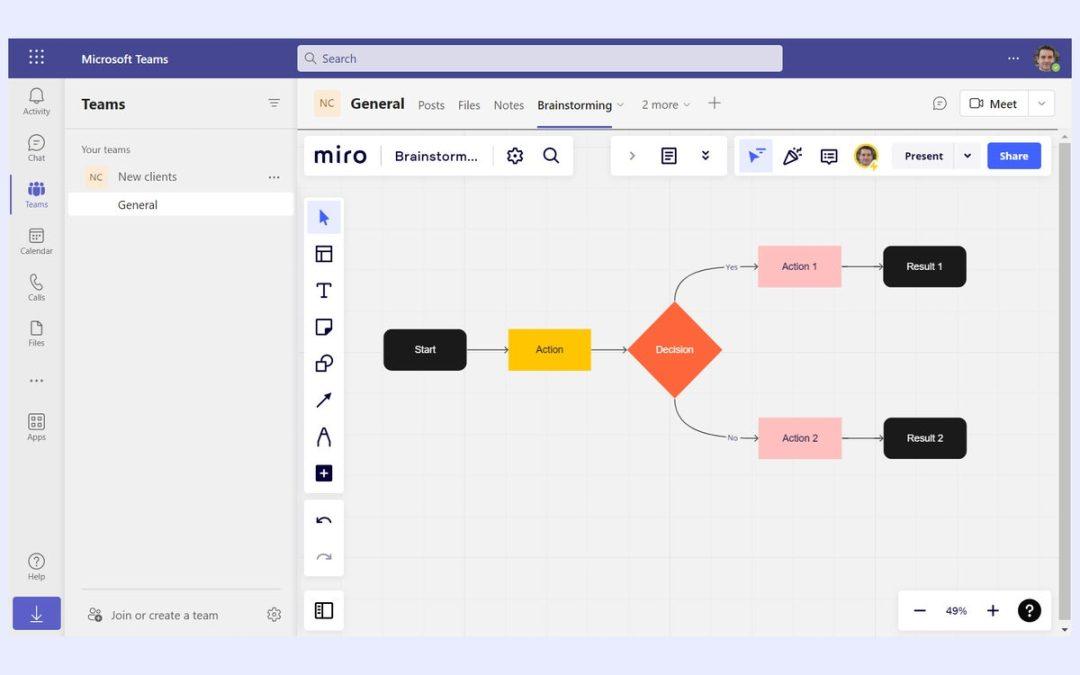Click the Meet button
The width and height of the screenshot is (1080, 675).
[993, 103]
